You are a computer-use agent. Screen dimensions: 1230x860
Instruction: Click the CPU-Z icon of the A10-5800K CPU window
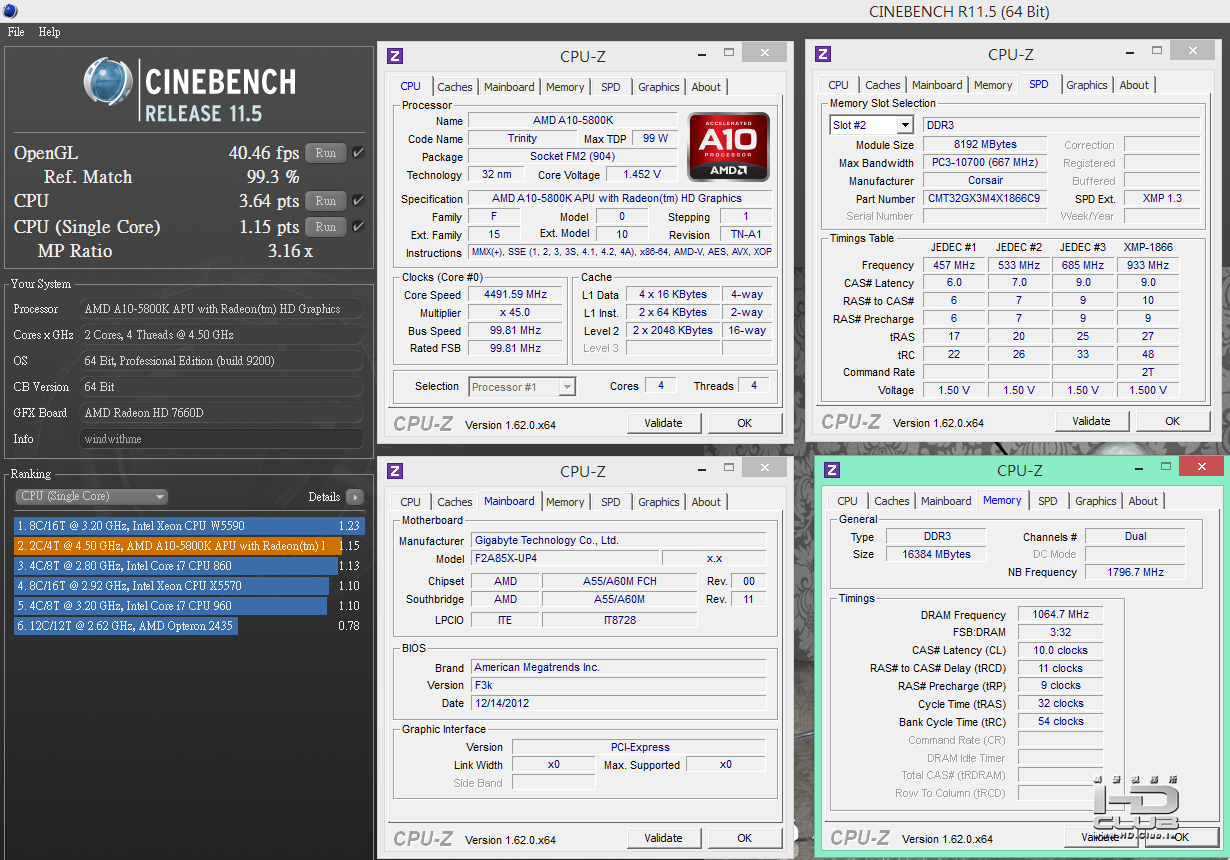(x=395, y=56)
